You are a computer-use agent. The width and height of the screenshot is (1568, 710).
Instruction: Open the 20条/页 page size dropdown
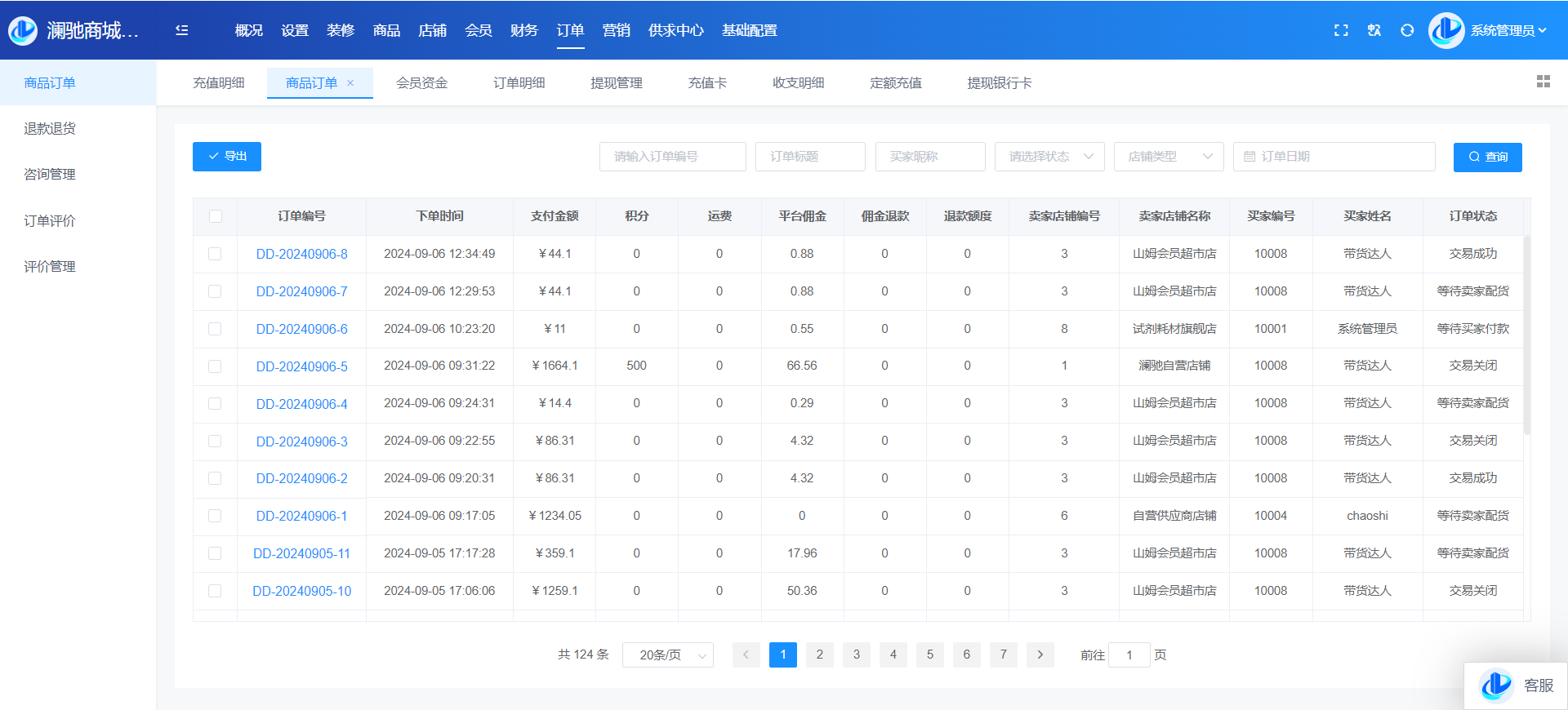pos(668,655)
